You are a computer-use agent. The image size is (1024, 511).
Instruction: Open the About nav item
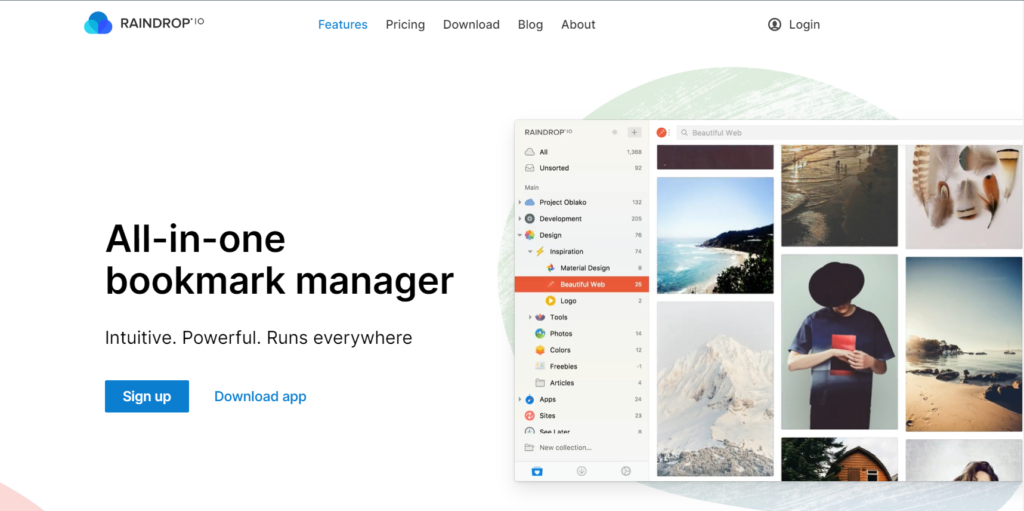[x=578, y=25]
